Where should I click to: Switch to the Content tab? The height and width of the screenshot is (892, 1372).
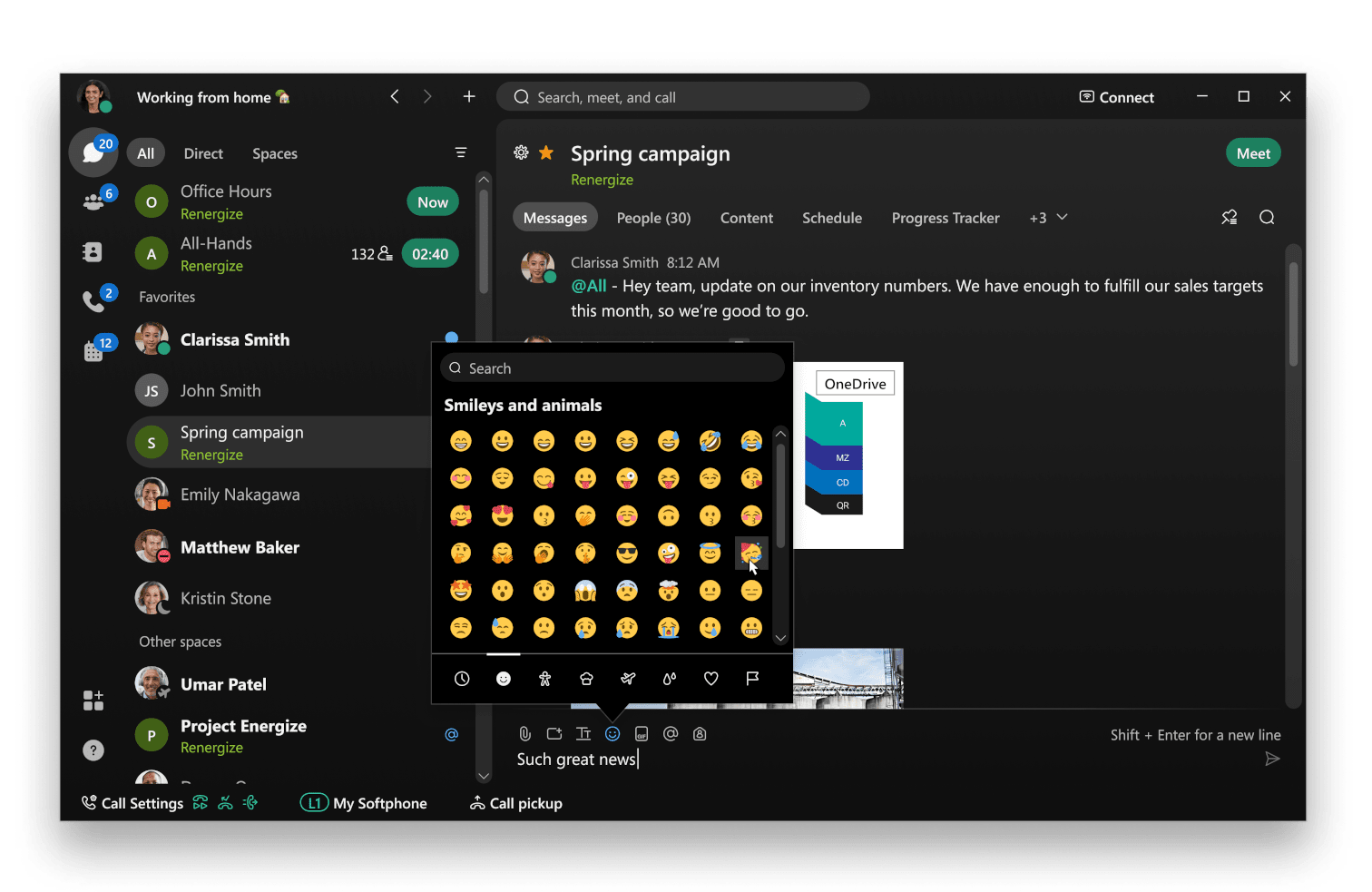[x=747, y=218]
